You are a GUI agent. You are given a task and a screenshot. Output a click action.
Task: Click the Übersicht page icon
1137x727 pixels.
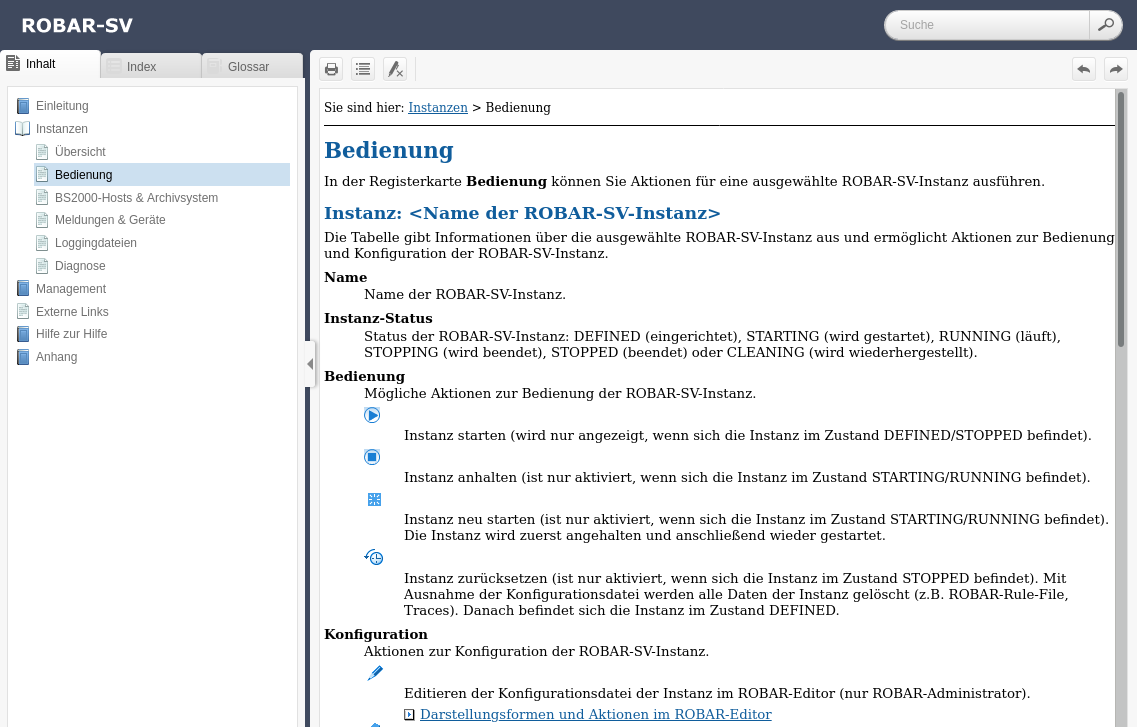42,151
